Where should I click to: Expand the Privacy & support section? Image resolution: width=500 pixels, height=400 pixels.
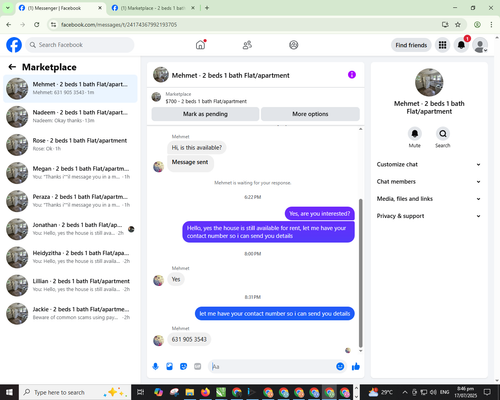(x=429, y=216)
